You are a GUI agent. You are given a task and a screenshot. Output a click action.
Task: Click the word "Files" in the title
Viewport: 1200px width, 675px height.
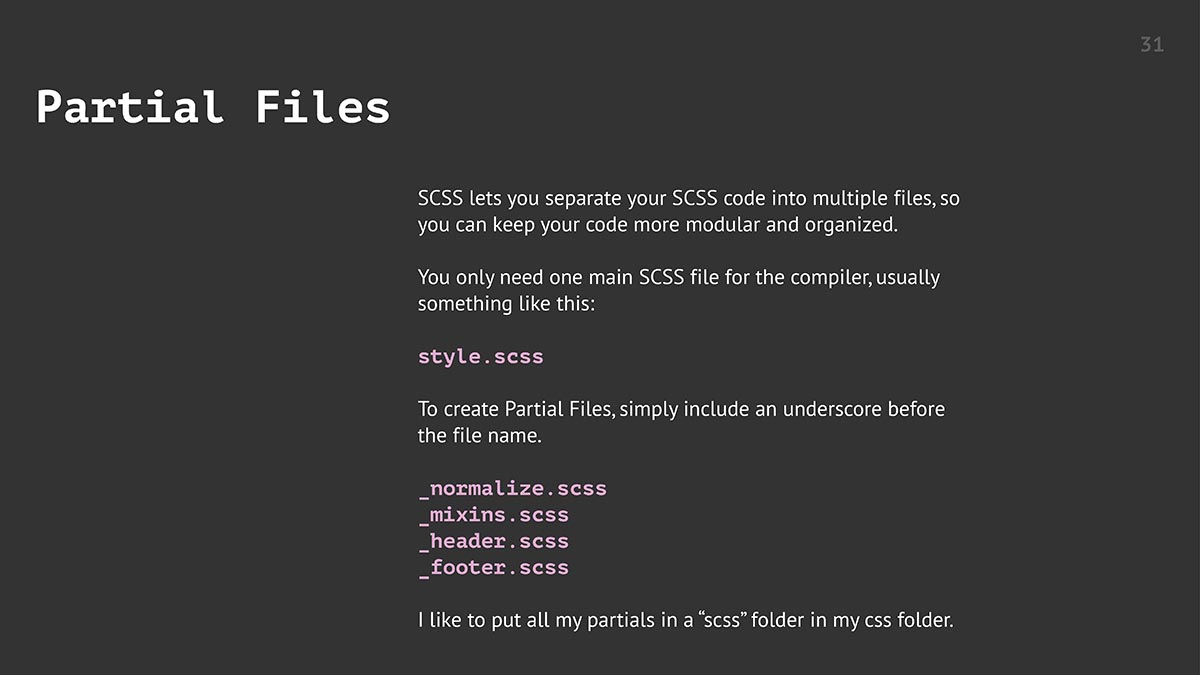click(323, 107)
